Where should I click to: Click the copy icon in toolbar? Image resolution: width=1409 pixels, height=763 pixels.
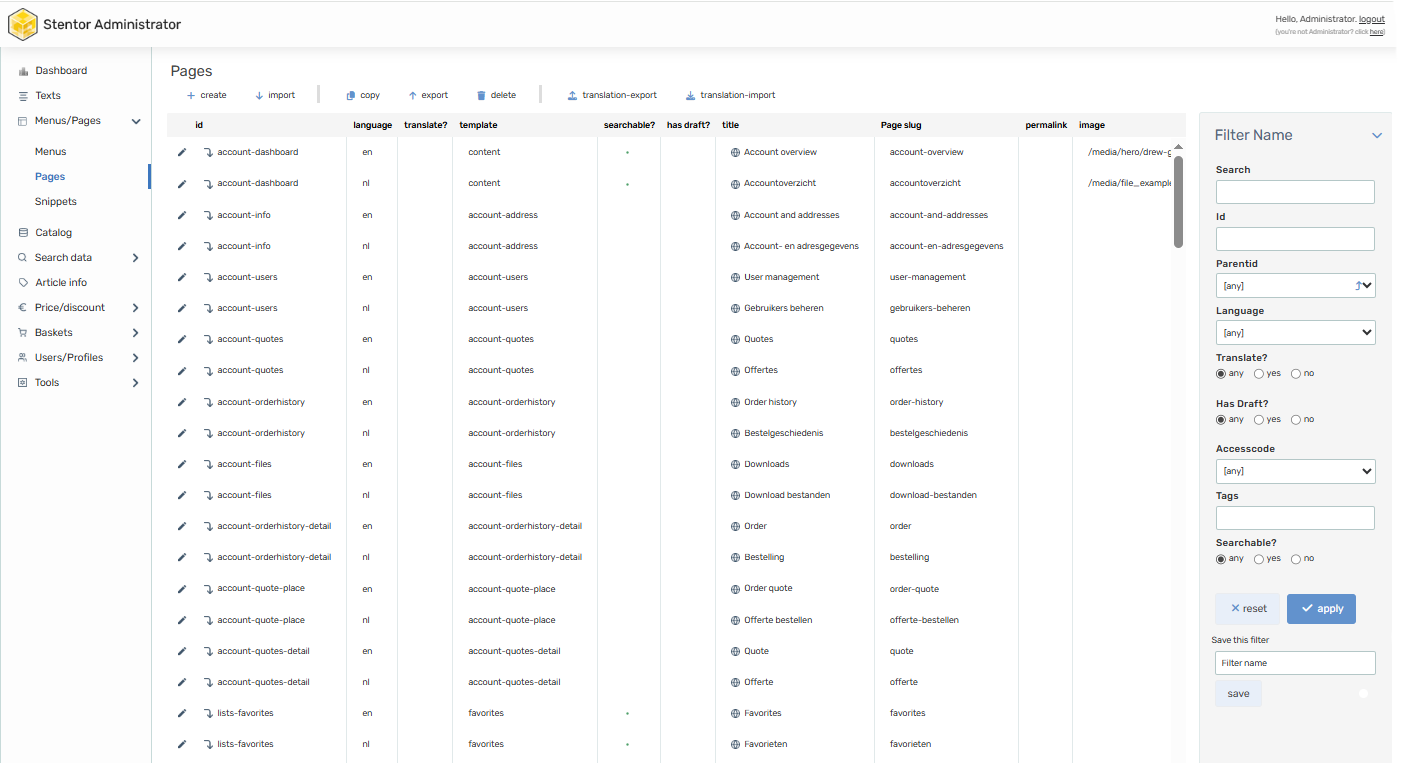tap(351, 96)
